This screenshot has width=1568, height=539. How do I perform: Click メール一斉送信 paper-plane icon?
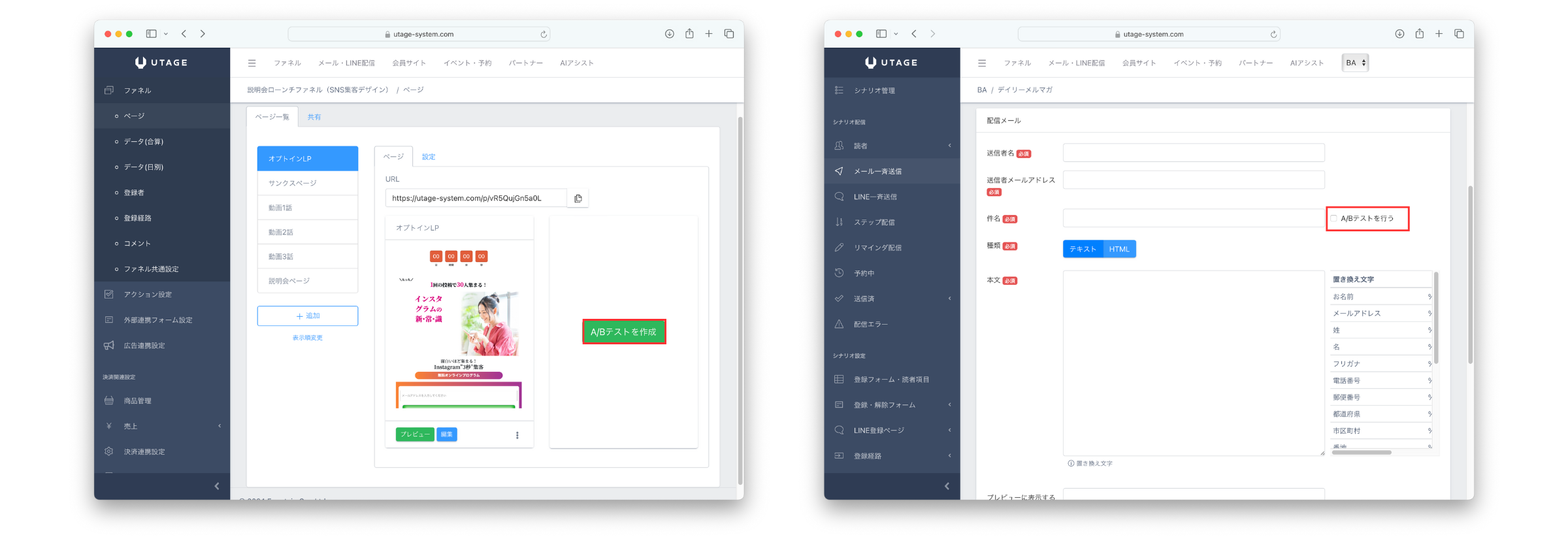click(x=839, y=171)
